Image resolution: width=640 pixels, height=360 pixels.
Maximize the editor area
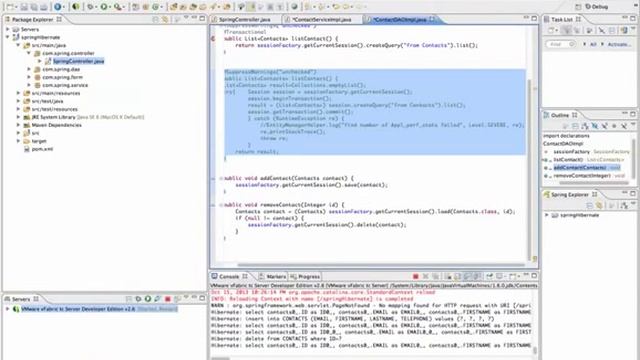click(534, 18)
